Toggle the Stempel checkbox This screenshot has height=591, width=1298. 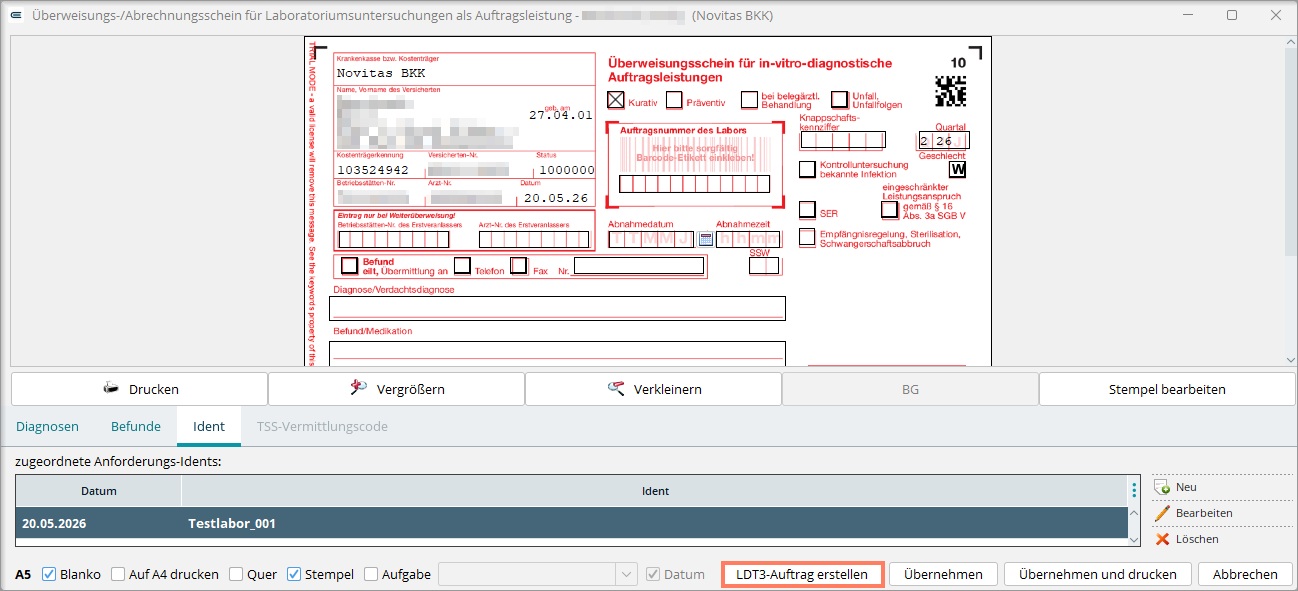coord(294,574)
